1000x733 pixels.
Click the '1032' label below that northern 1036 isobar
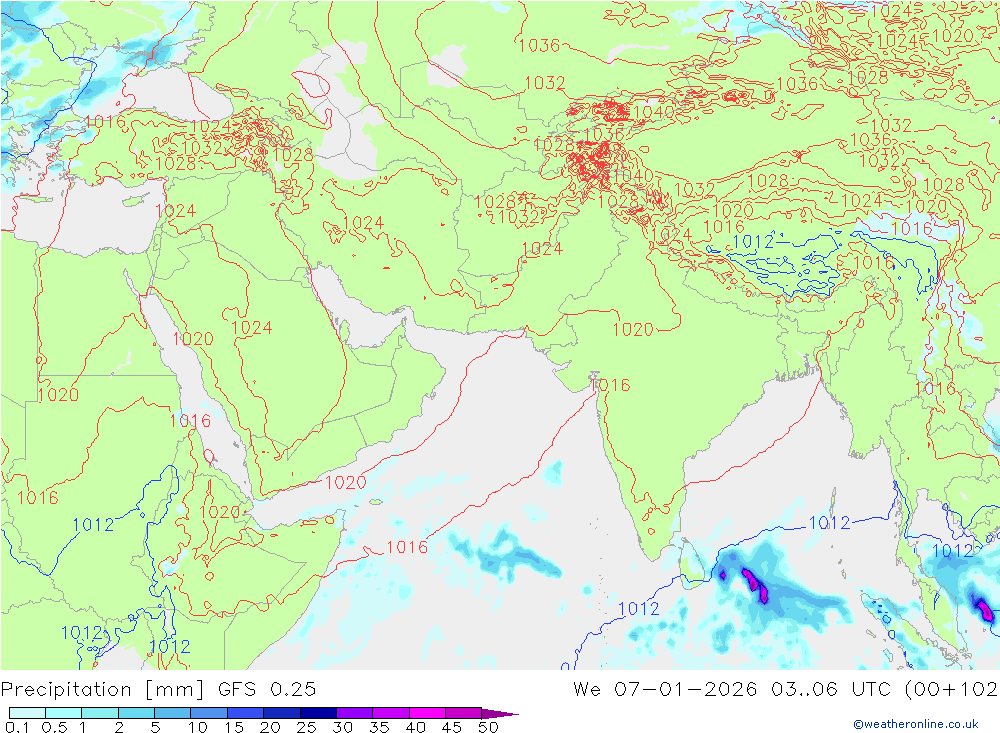(545, 83)
